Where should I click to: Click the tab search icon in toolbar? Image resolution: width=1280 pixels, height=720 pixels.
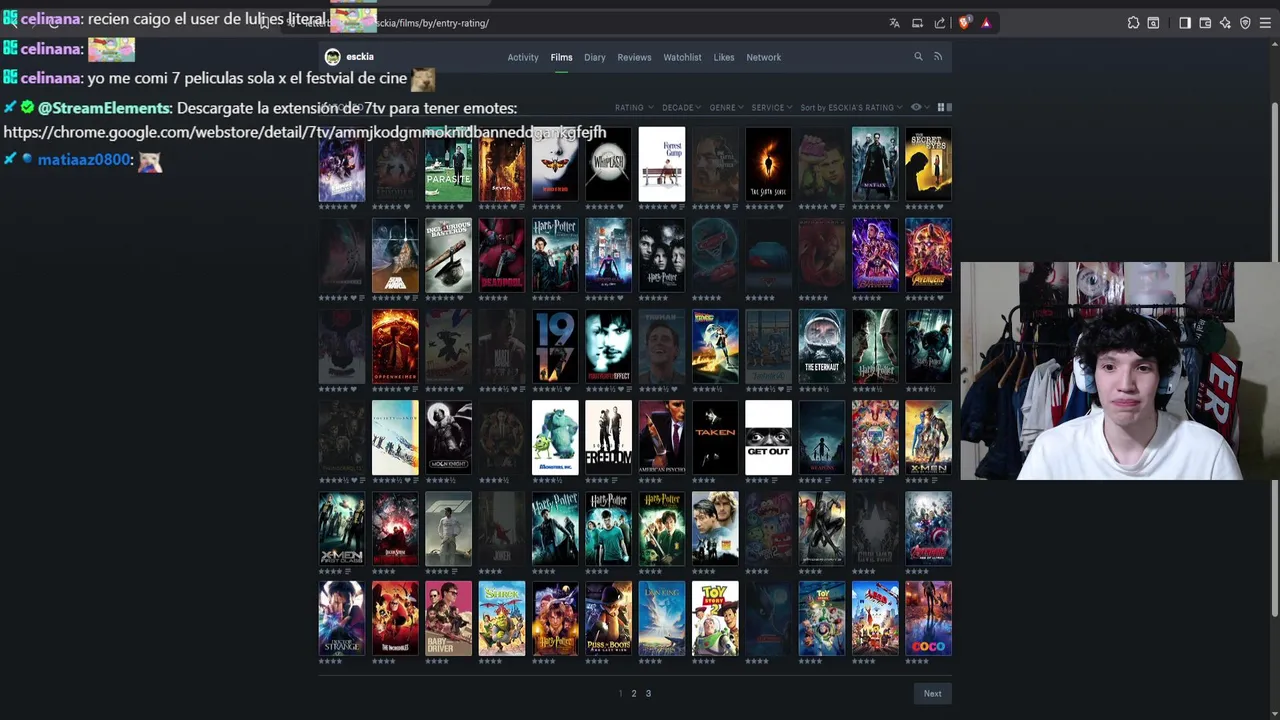click(1153, 23)
